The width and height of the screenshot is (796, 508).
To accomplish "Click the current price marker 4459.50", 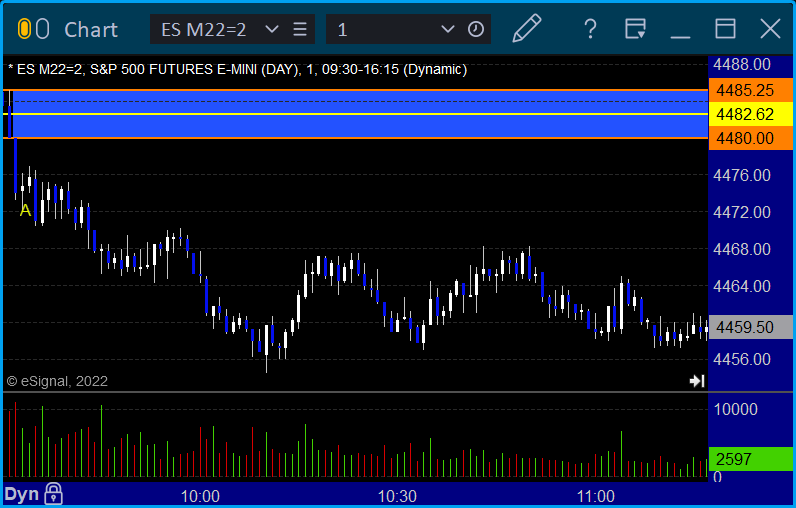I will tap(750, 327).
